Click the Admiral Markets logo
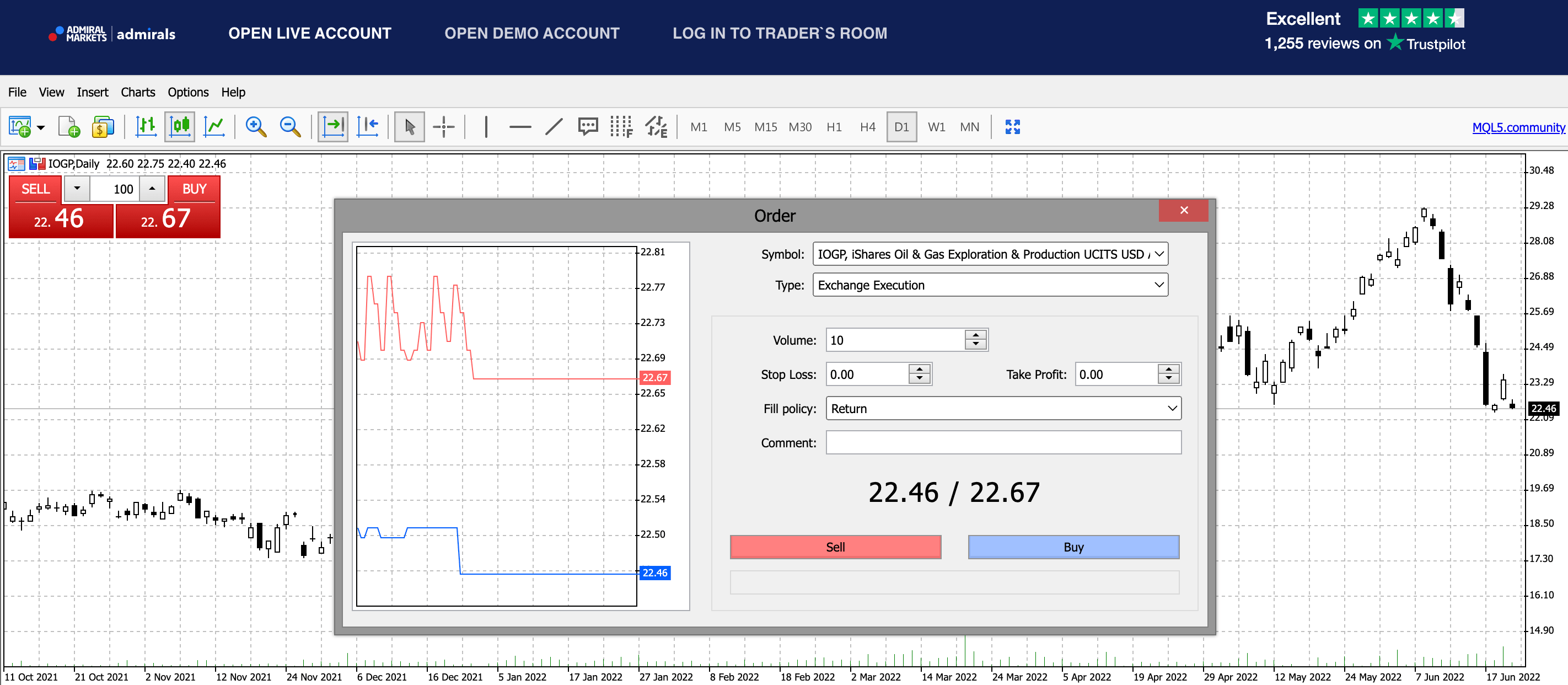This screenshot has height=685, width=1568. pyautogui.click(x=112, y=34)
